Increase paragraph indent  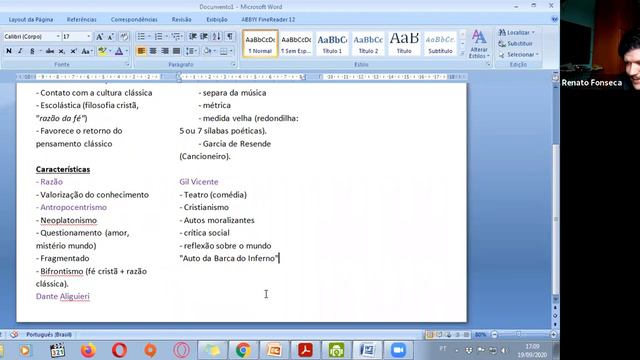(x=204, y=36)
